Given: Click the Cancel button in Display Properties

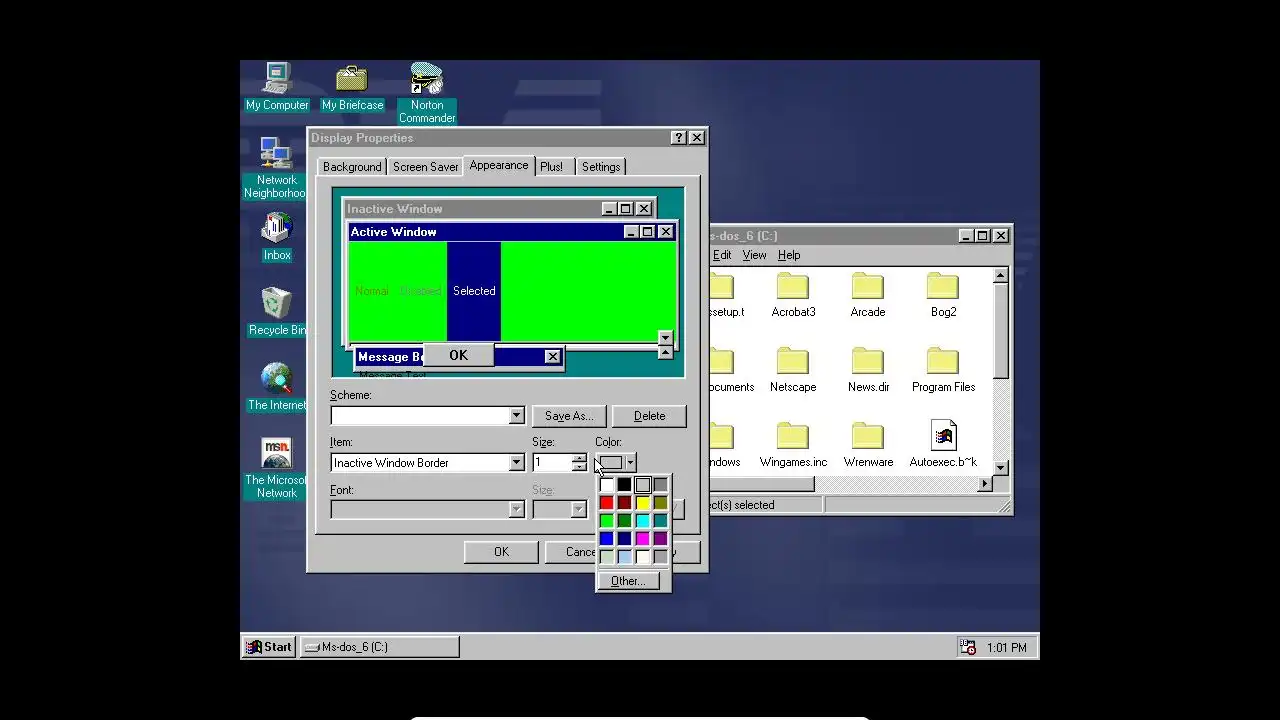Looking at the screenshot, I should click(x=571, y=552).
